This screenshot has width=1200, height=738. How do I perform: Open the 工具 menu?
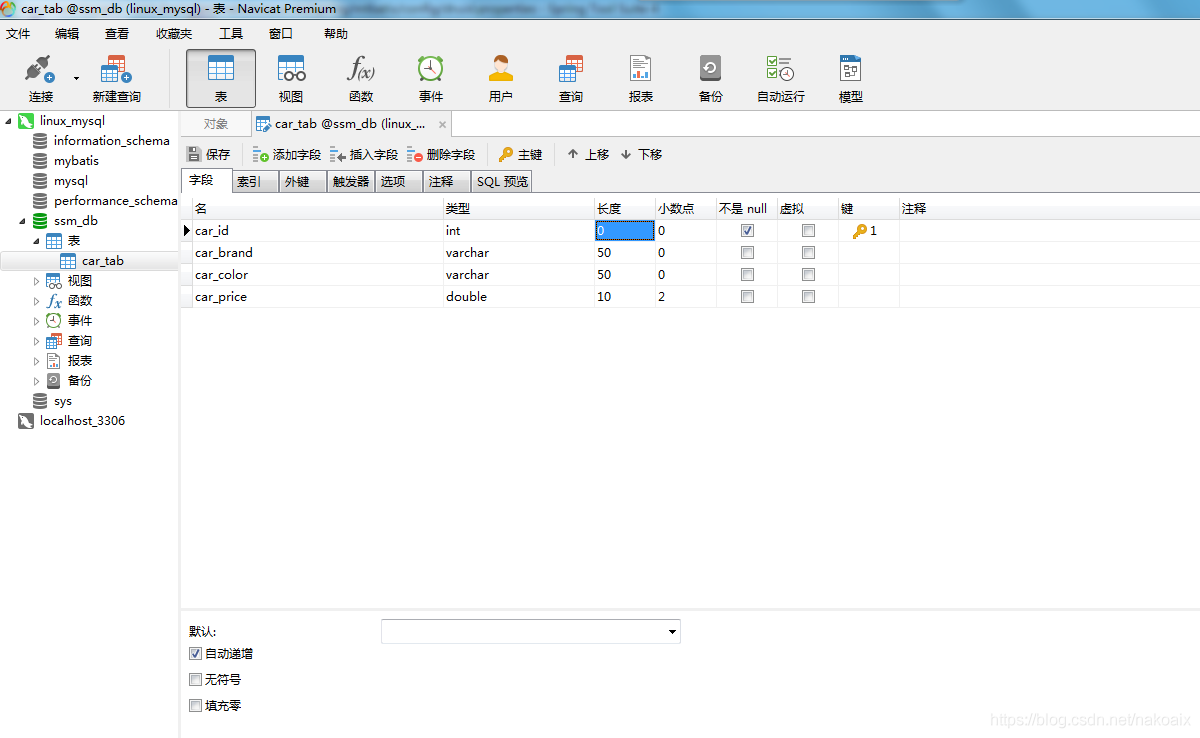tap(231, 34)
